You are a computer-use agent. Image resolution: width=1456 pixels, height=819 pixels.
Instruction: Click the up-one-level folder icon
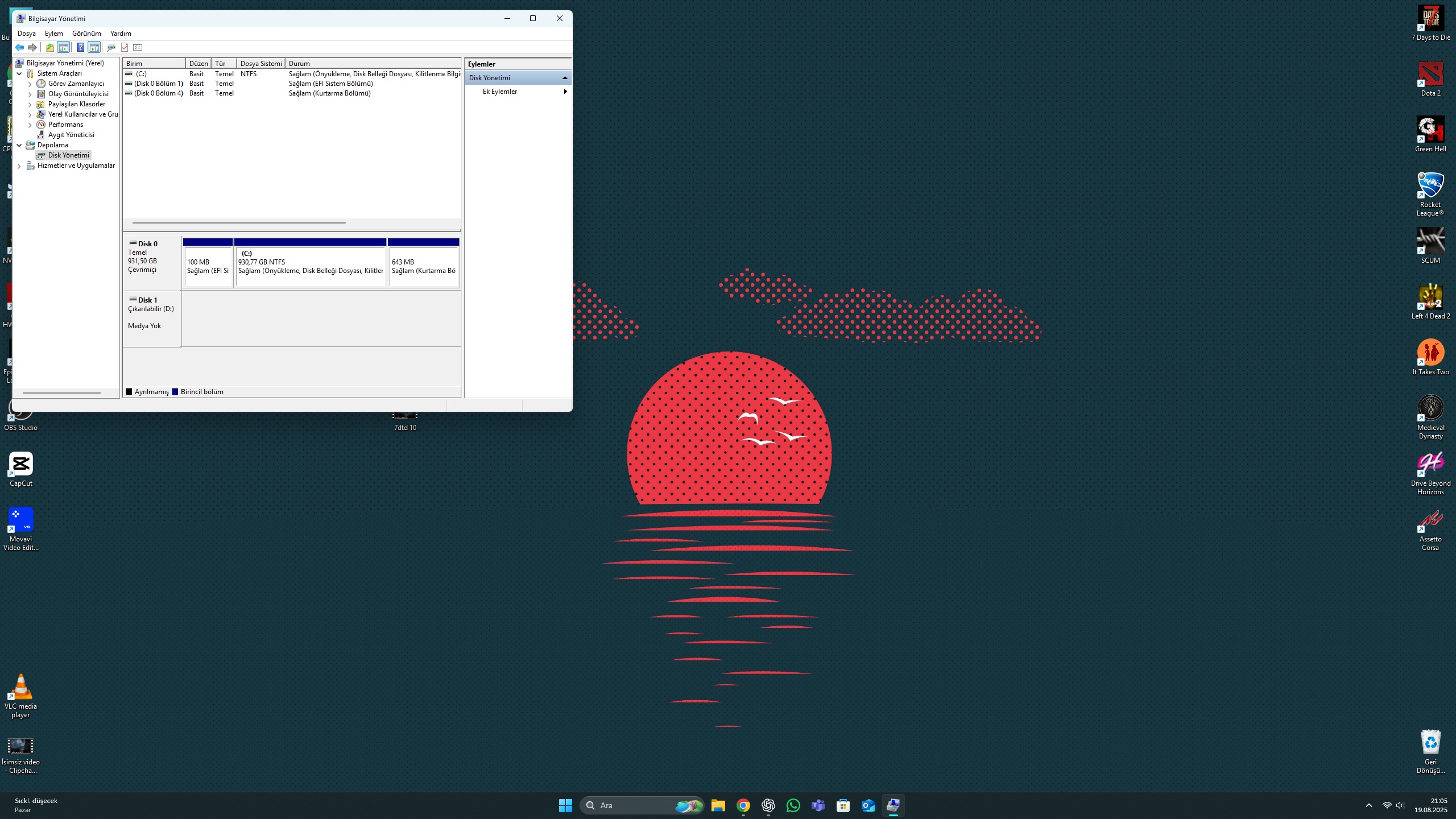click(50, 47)
